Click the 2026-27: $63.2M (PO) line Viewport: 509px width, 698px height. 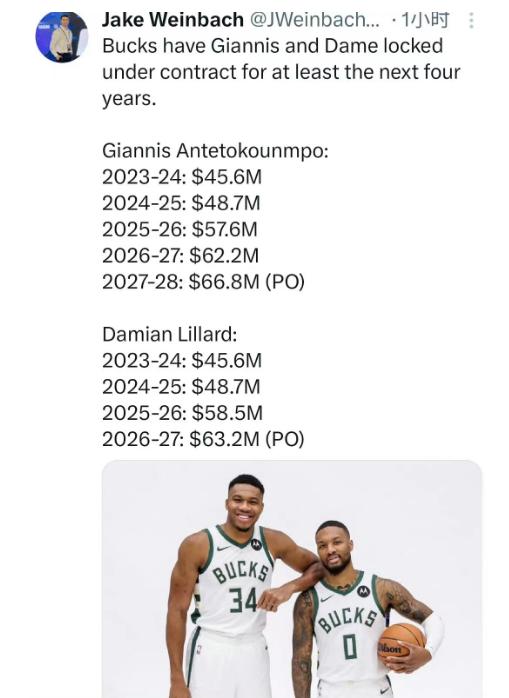coord(203,439)
